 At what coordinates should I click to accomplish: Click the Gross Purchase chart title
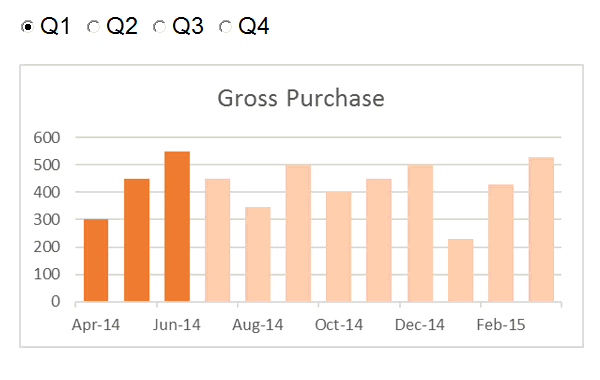click(301, 98)
